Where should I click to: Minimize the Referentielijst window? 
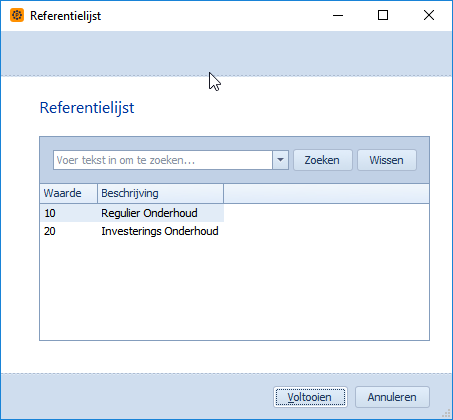338,15
